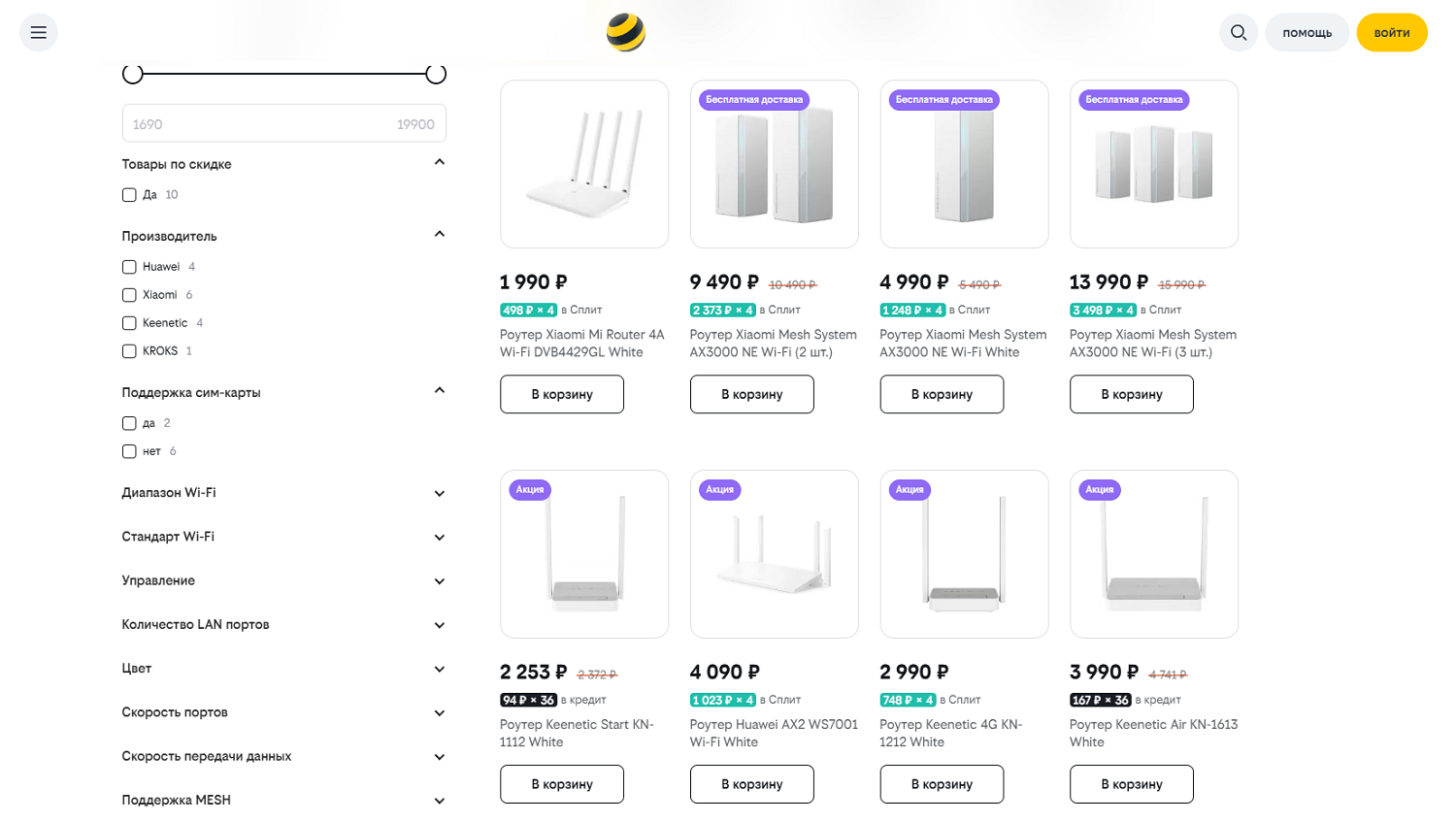The height and width of the screenshot is (822, 1456).
Task: Open search with the magnifier icon
Action: pos(1239,33)
